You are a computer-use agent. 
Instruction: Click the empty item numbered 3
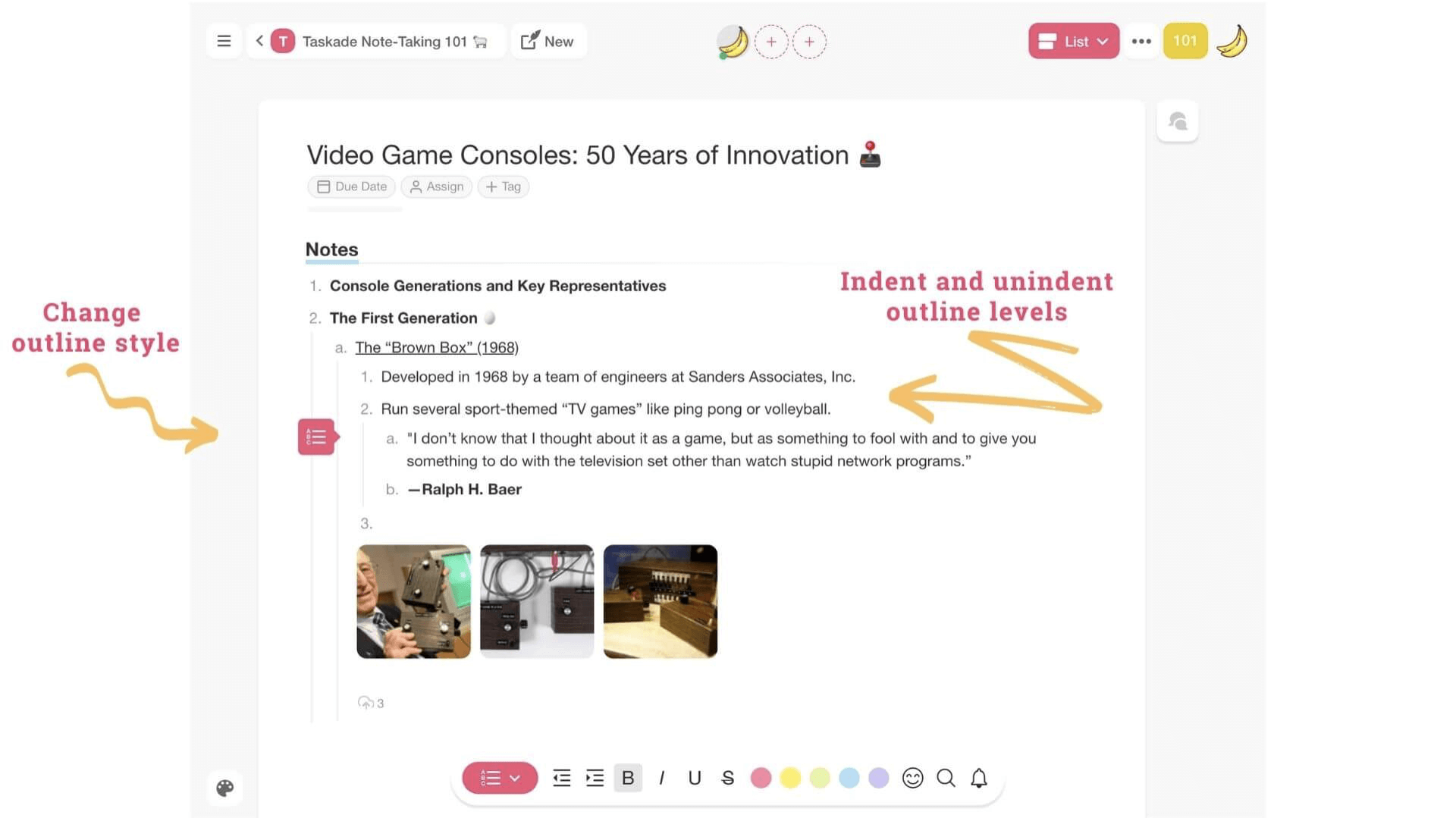pyautogui.click(x=366, y=523)
